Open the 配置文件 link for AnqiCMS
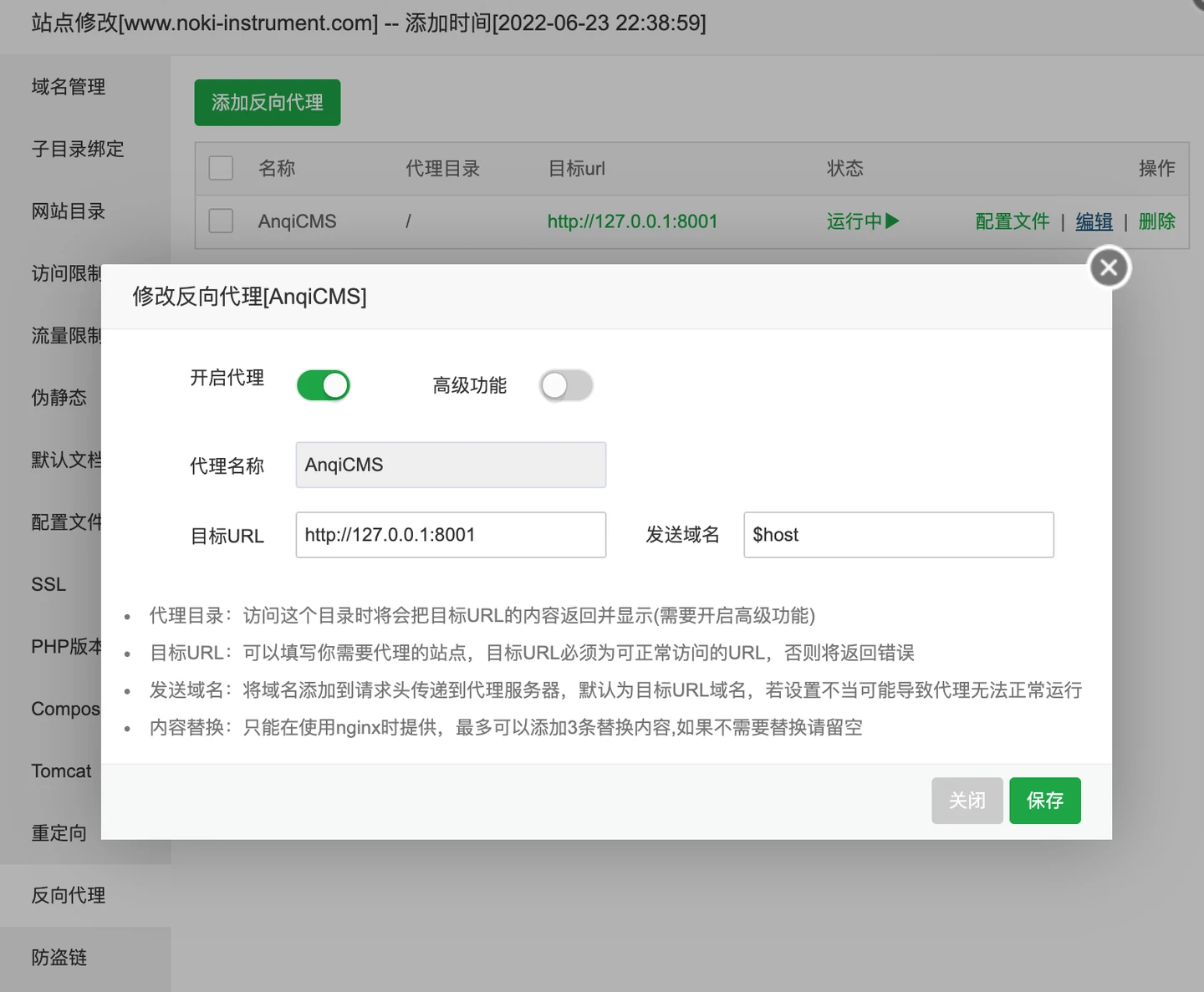Viewport: 1204px width, 992px height. point(1012,221)
